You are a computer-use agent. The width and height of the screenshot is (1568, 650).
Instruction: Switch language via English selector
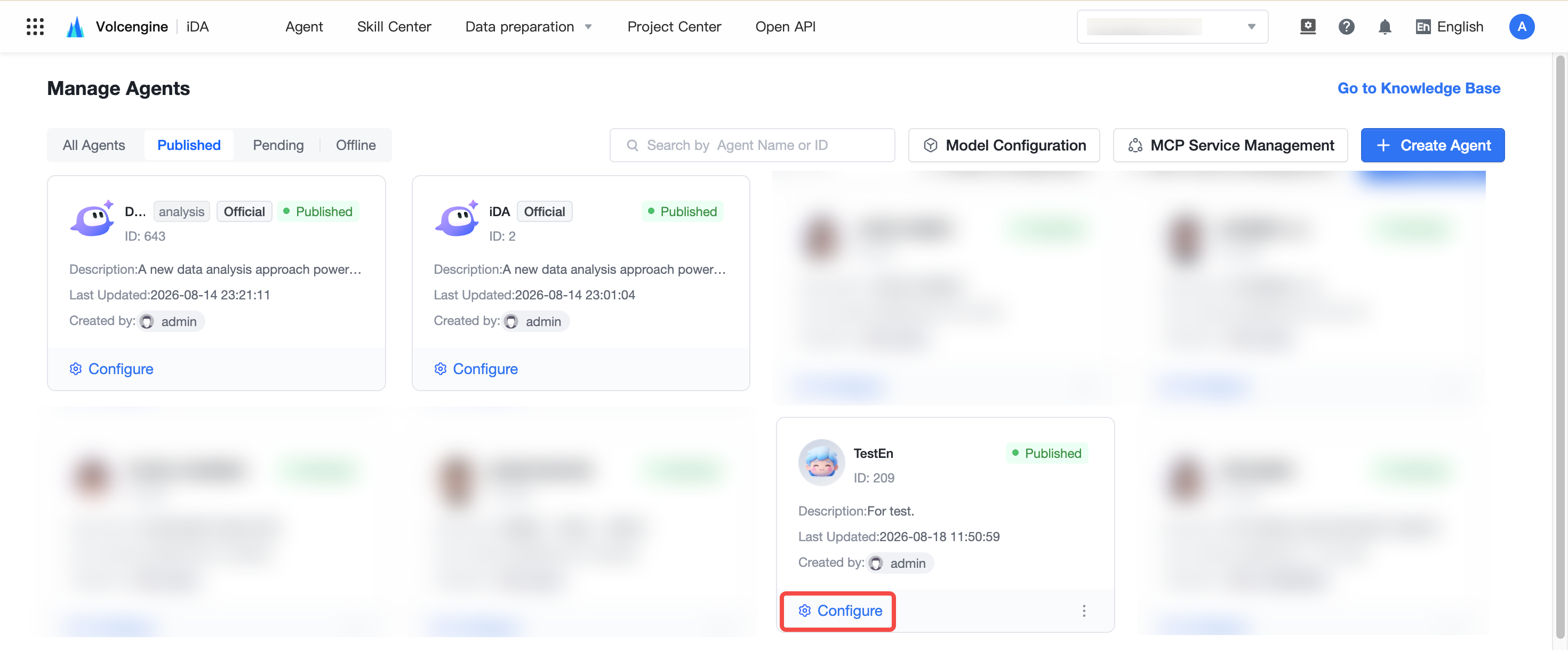(x=1449, y=27)
